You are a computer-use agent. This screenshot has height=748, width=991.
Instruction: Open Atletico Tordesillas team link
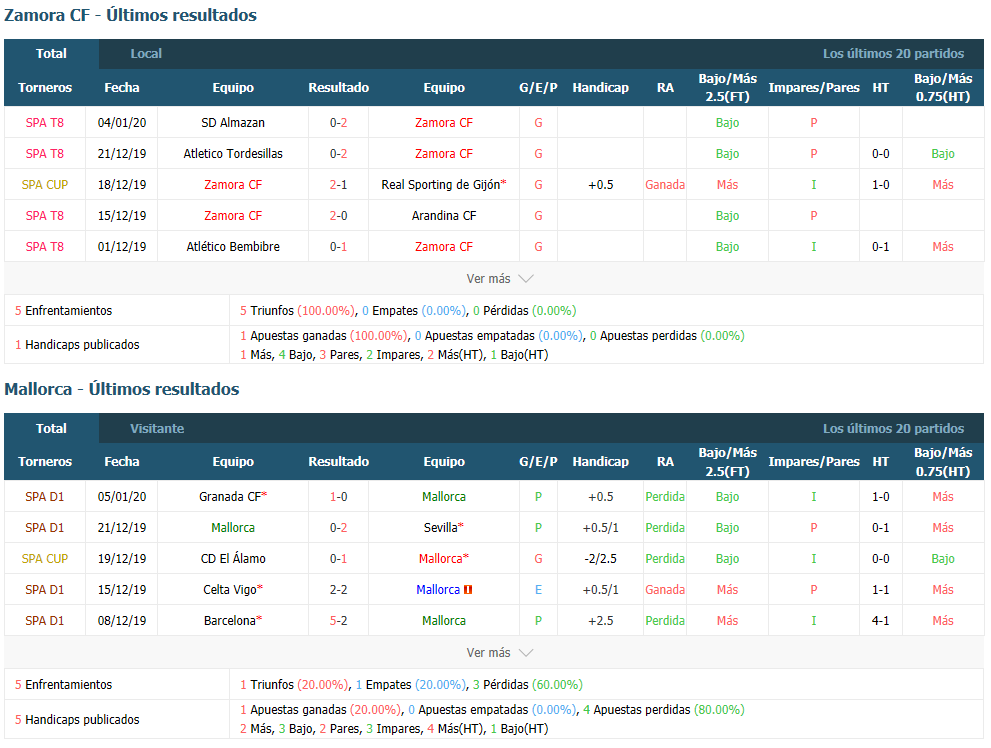[x=233, y=154]
